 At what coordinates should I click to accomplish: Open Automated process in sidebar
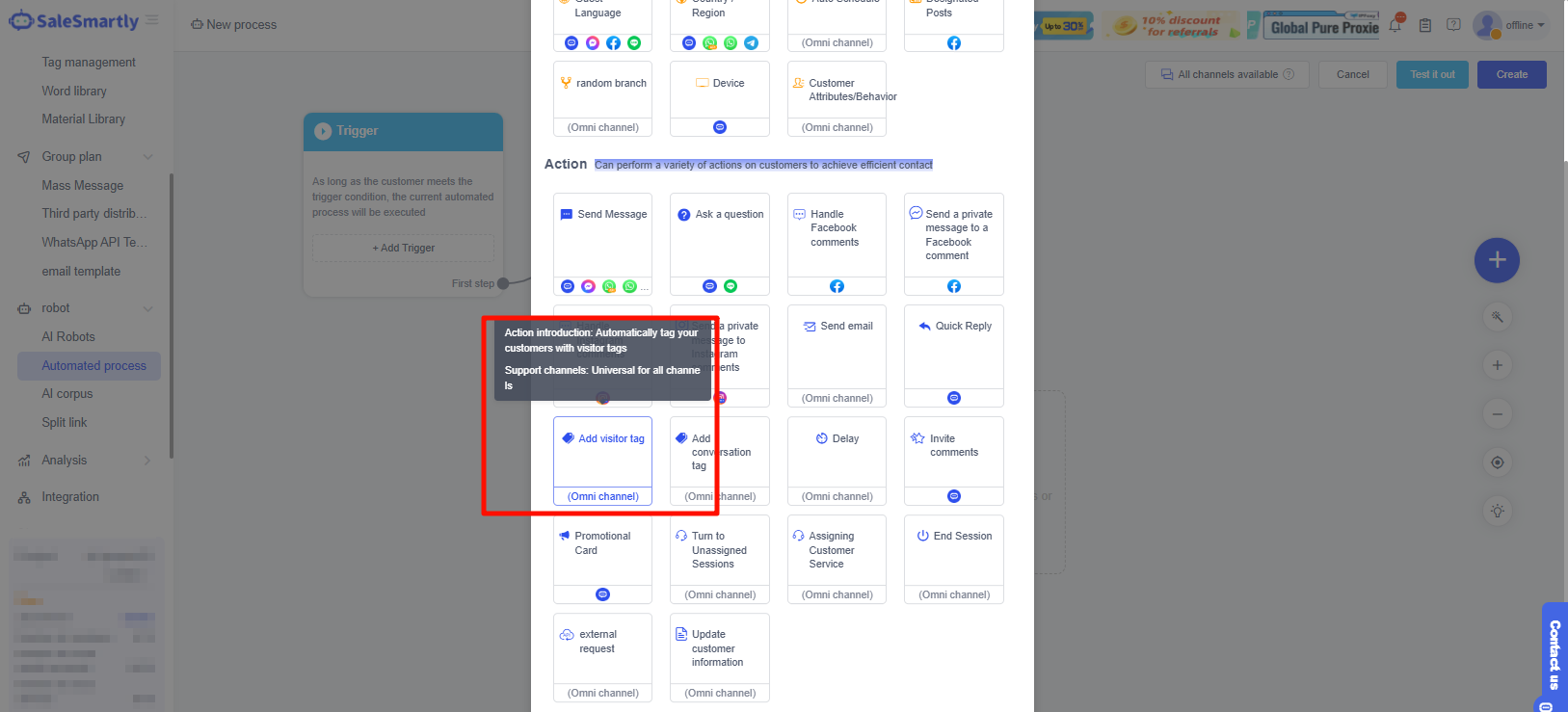(x=93, y=366)
